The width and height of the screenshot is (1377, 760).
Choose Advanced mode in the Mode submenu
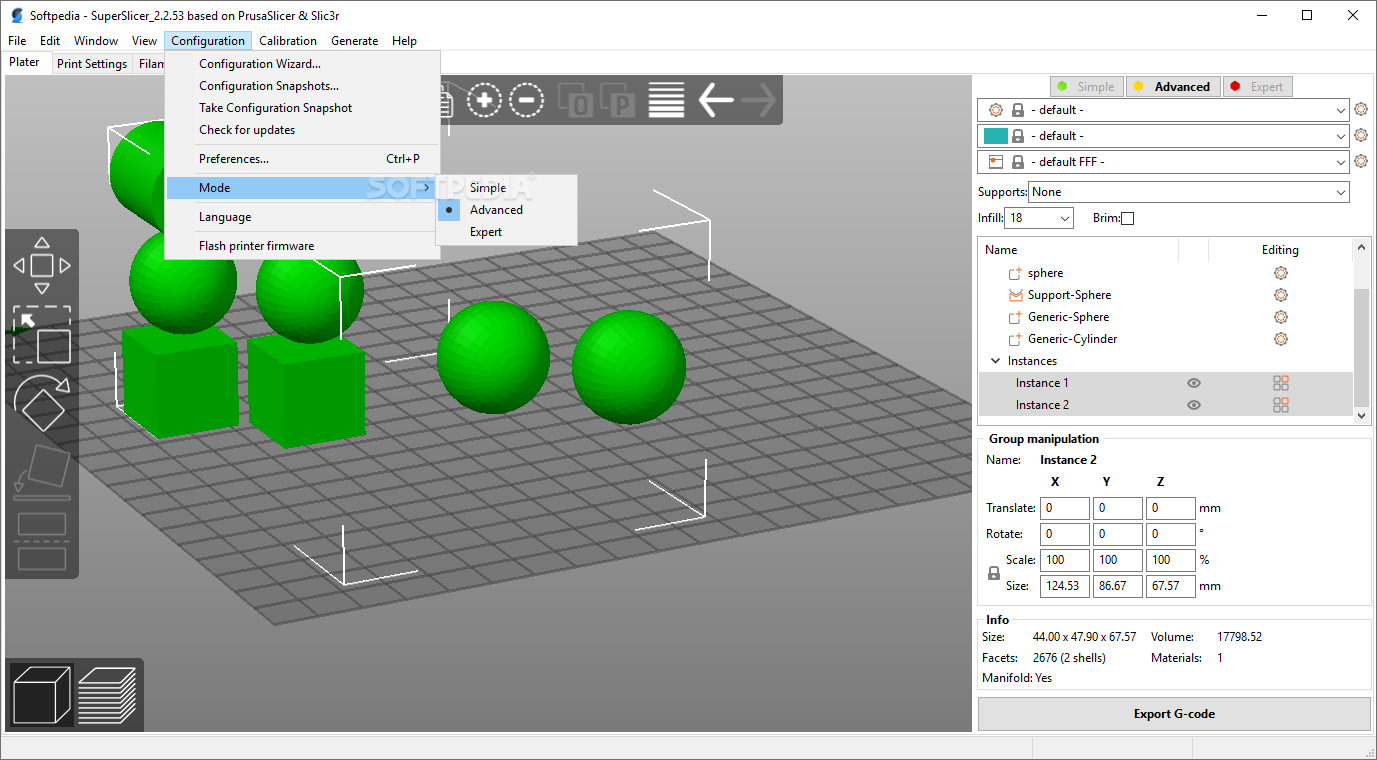tap(506, 210)
